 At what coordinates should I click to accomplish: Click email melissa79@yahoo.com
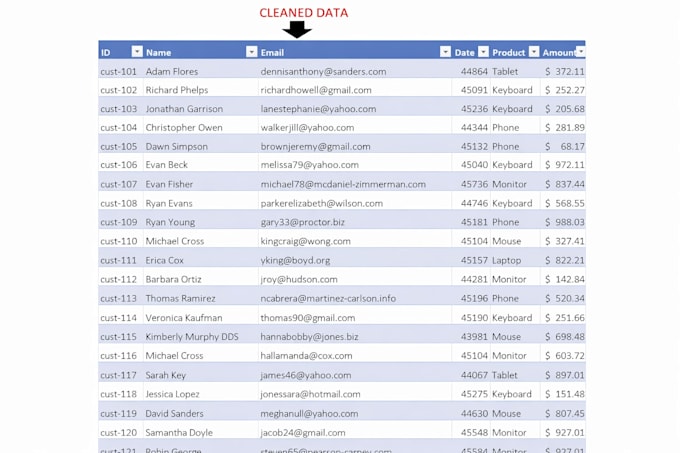click(309, 165)
